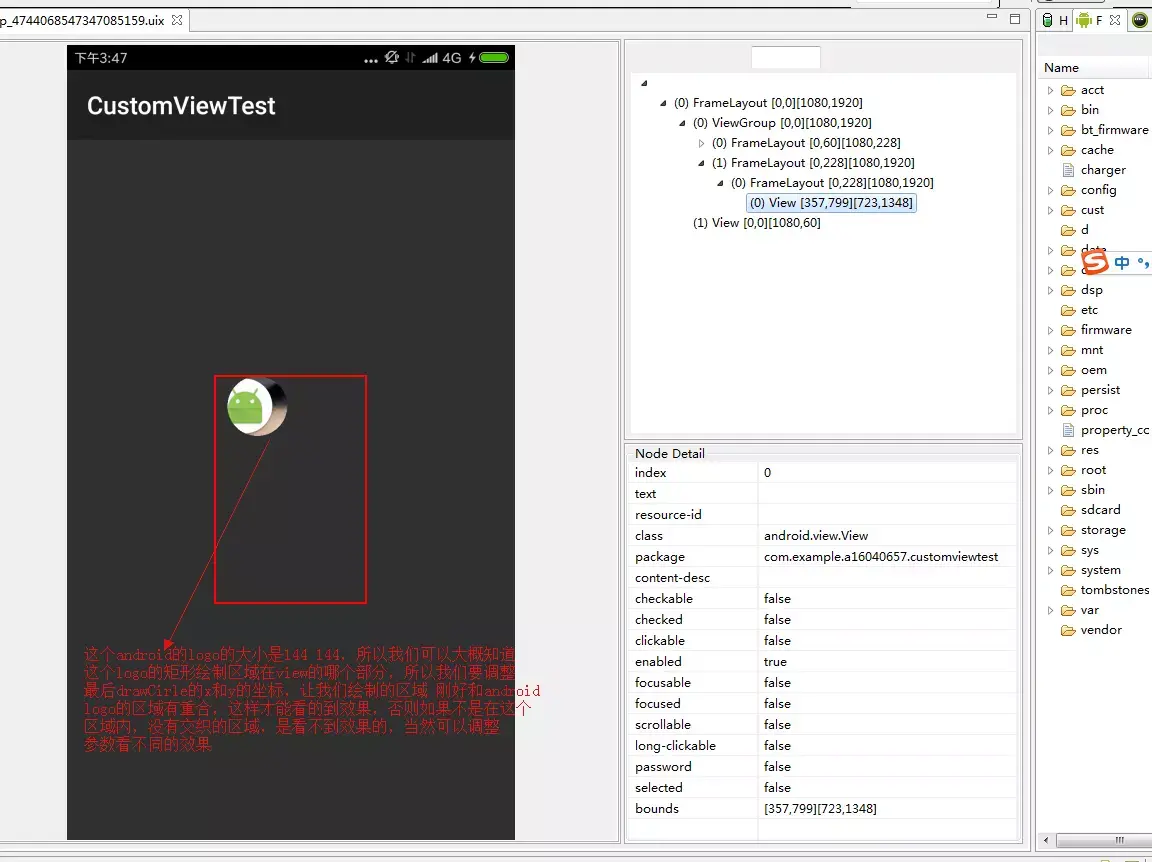Screen dimensions: 1152x862
Task: Click the res folder icon
Action: [1068, 450]
